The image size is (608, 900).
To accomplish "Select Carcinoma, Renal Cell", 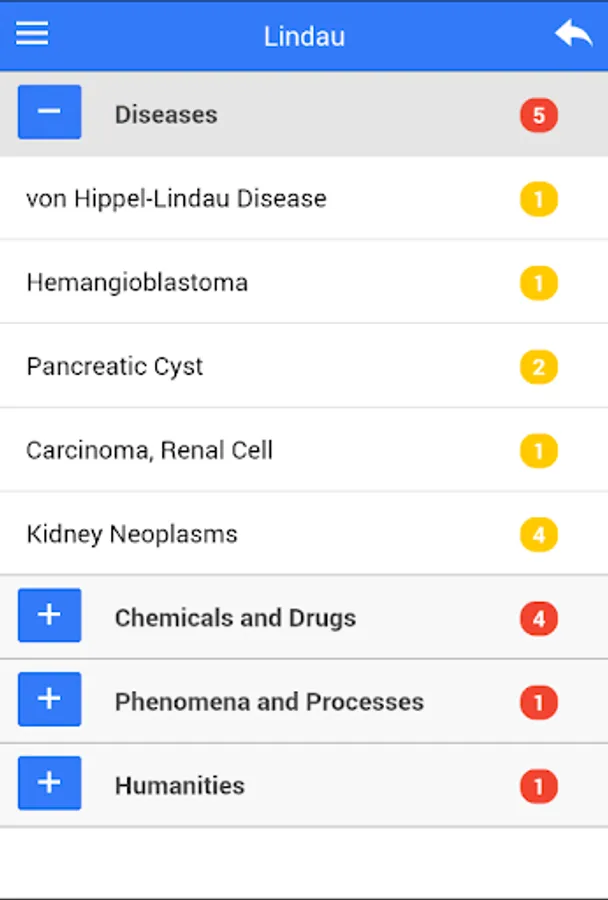I will tap(150, 450).
